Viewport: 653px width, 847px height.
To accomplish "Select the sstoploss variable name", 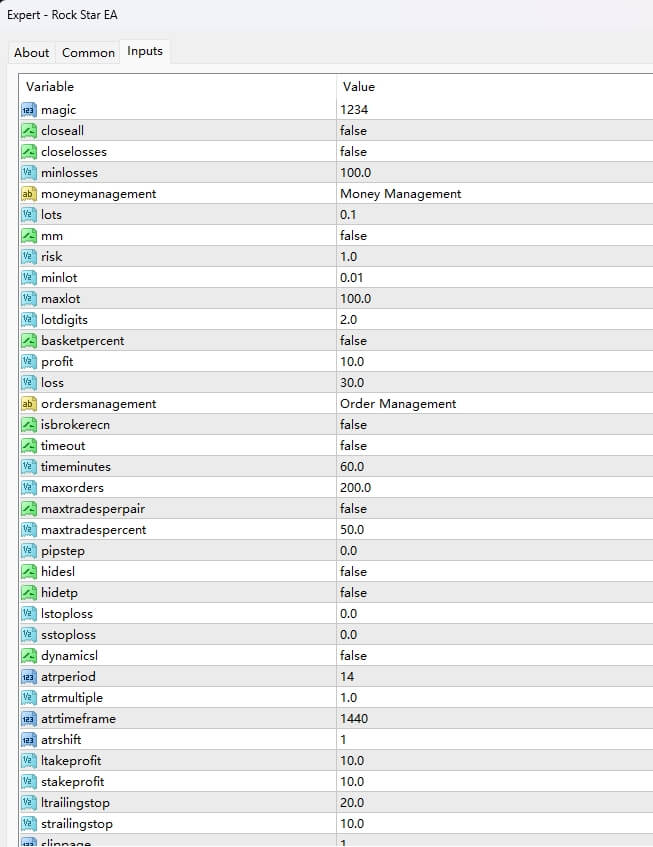I will click(x=69, y=636).
